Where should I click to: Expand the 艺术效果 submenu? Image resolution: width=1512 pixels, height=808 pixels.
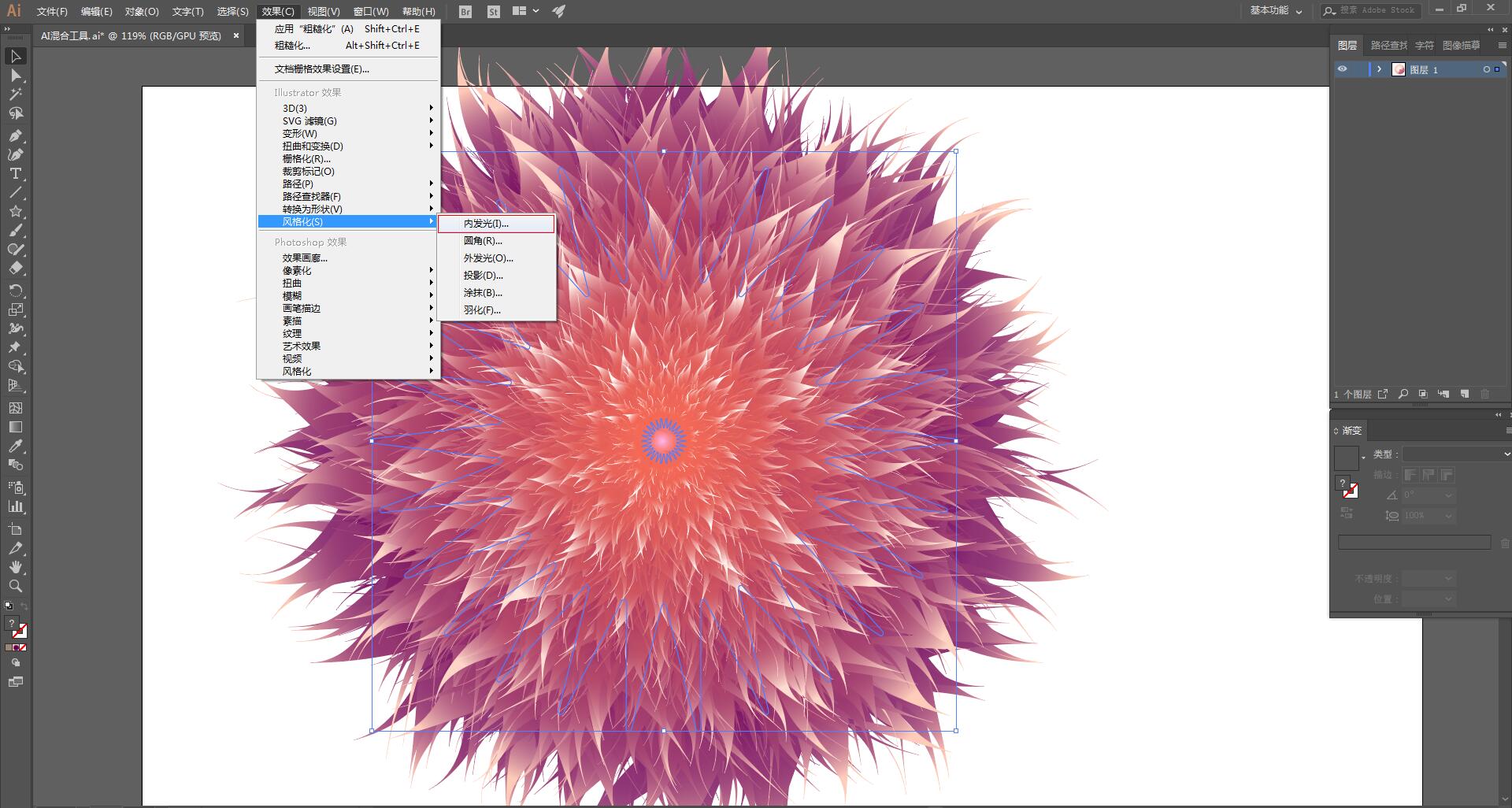[349, 346]
